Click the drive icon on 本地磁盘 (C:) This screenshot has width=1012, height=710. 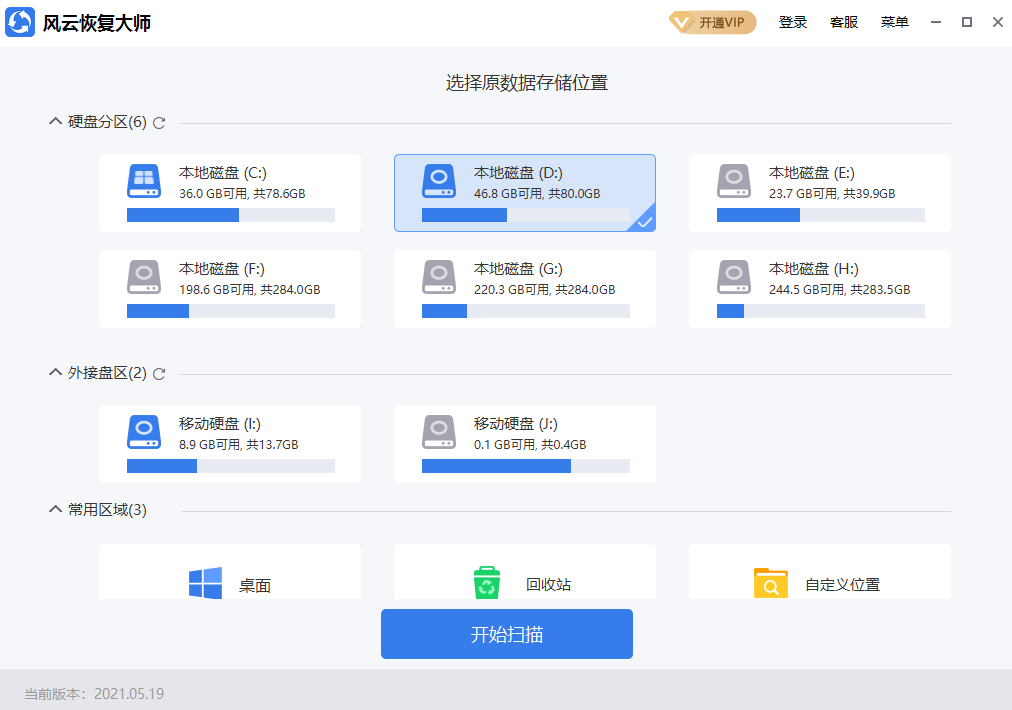pos(145,181)
